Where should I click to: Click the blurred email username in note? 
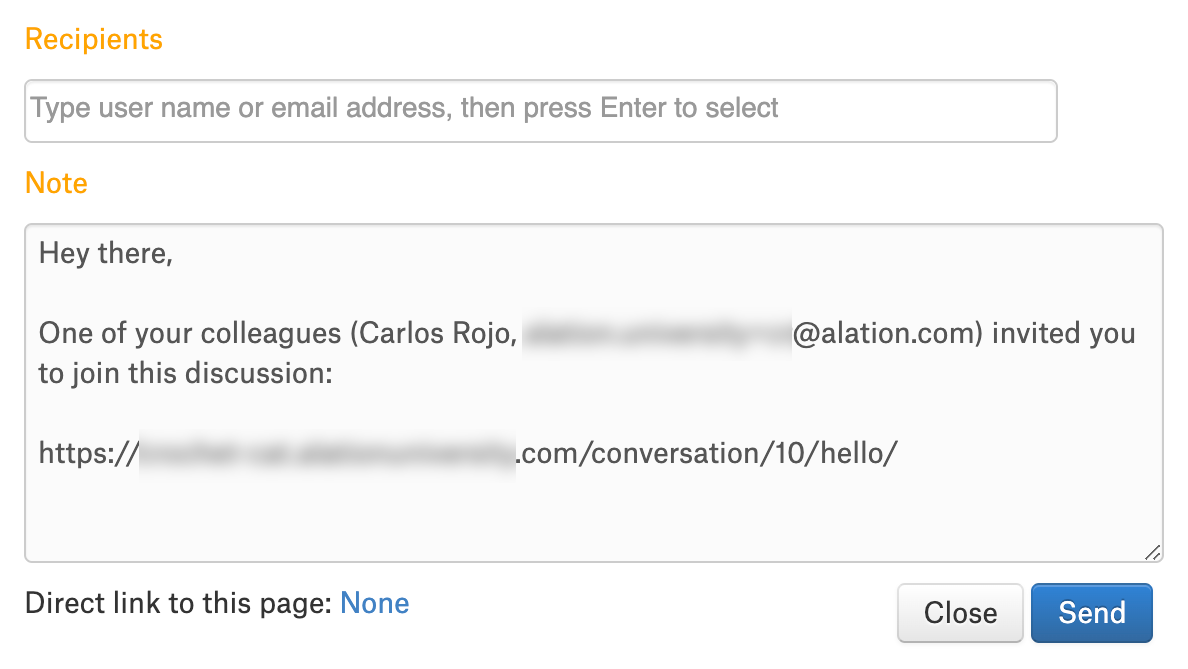point(657,333)
